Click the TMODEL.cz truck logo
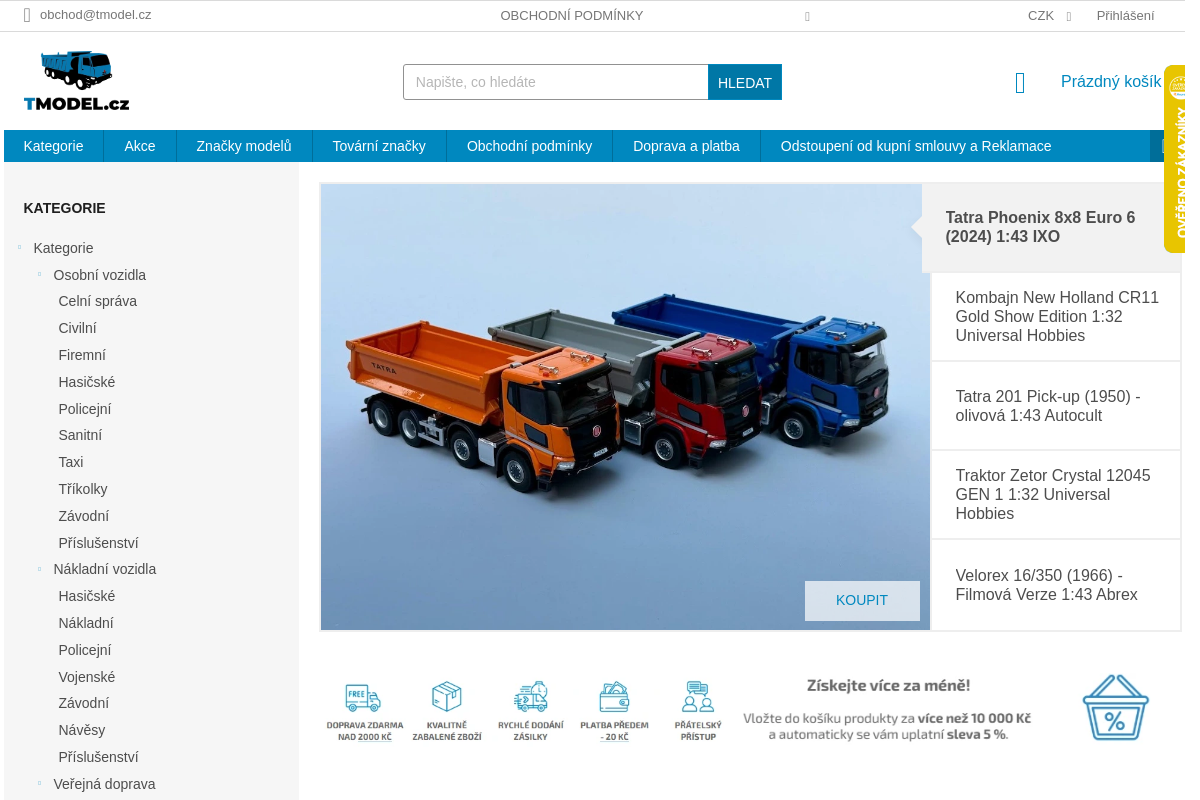Image resolution: width=1200 pixels, height=800 pixels. [x=77, y=81]
